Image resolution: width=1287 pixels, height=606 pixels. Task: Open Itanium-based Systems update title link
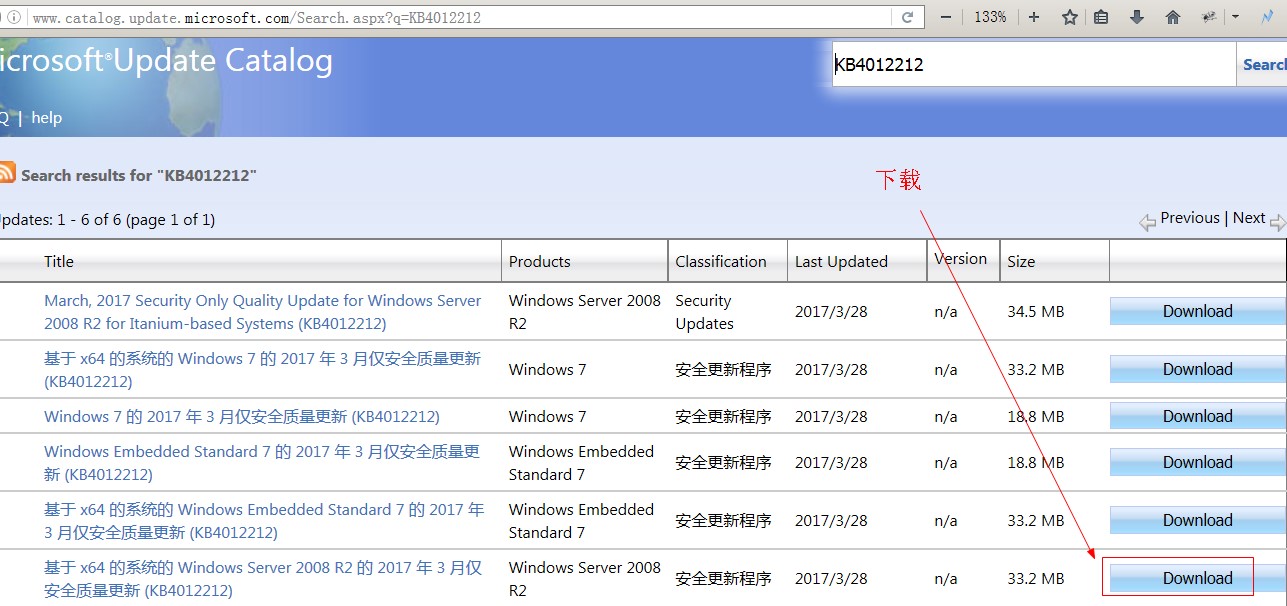tap(263, 312)
